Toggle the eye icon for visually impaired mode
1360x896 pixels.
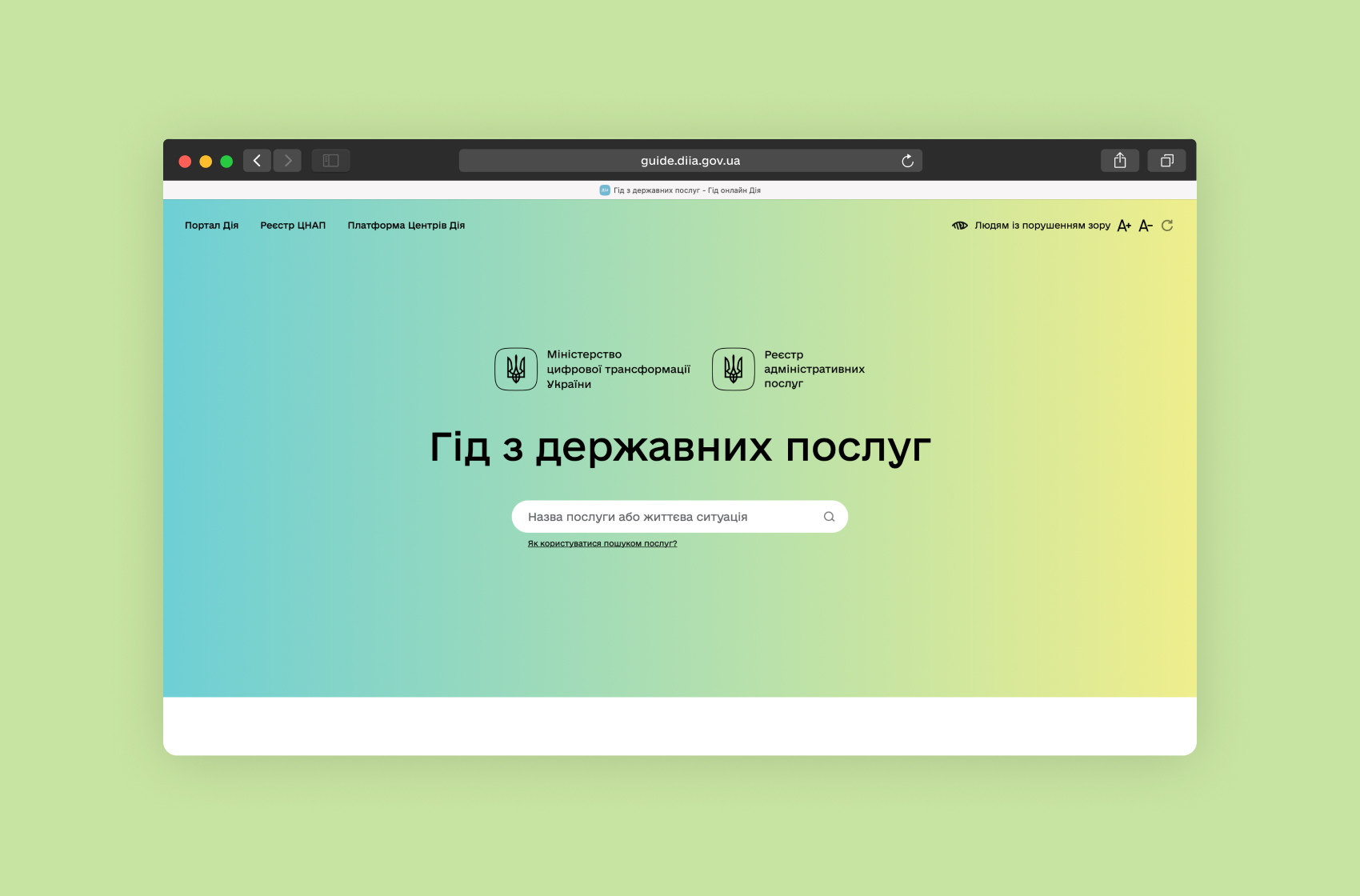960,226
